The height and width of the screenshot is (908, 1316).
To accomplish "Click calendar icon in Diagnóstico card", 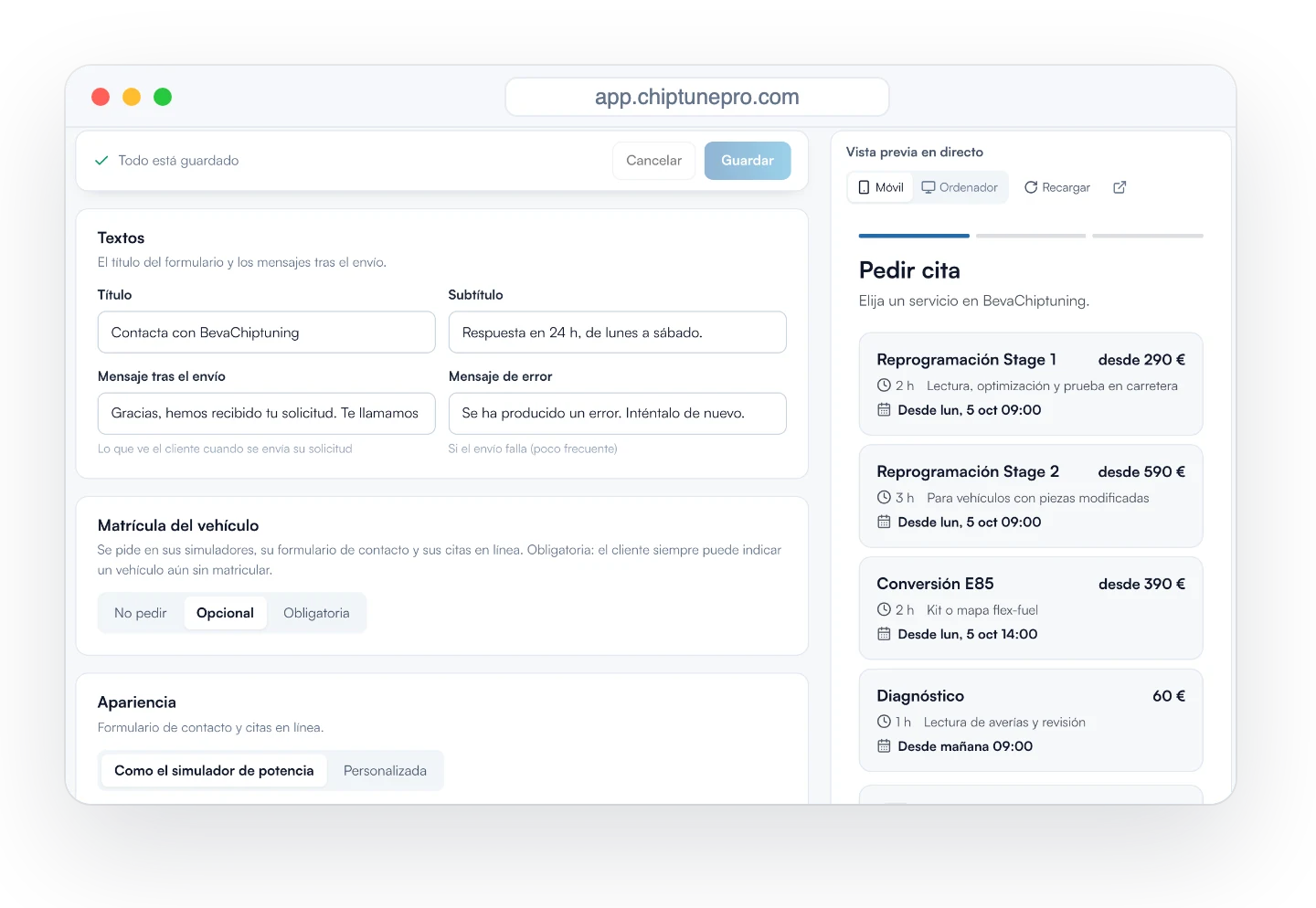I will pyautogui.click(x=884, y=746).
